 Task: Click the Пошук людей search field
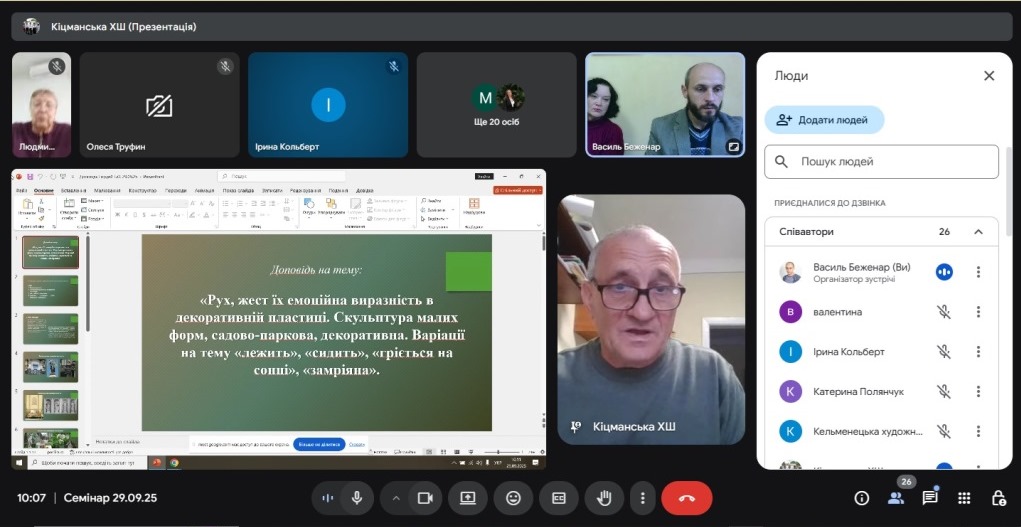point(881,161)
